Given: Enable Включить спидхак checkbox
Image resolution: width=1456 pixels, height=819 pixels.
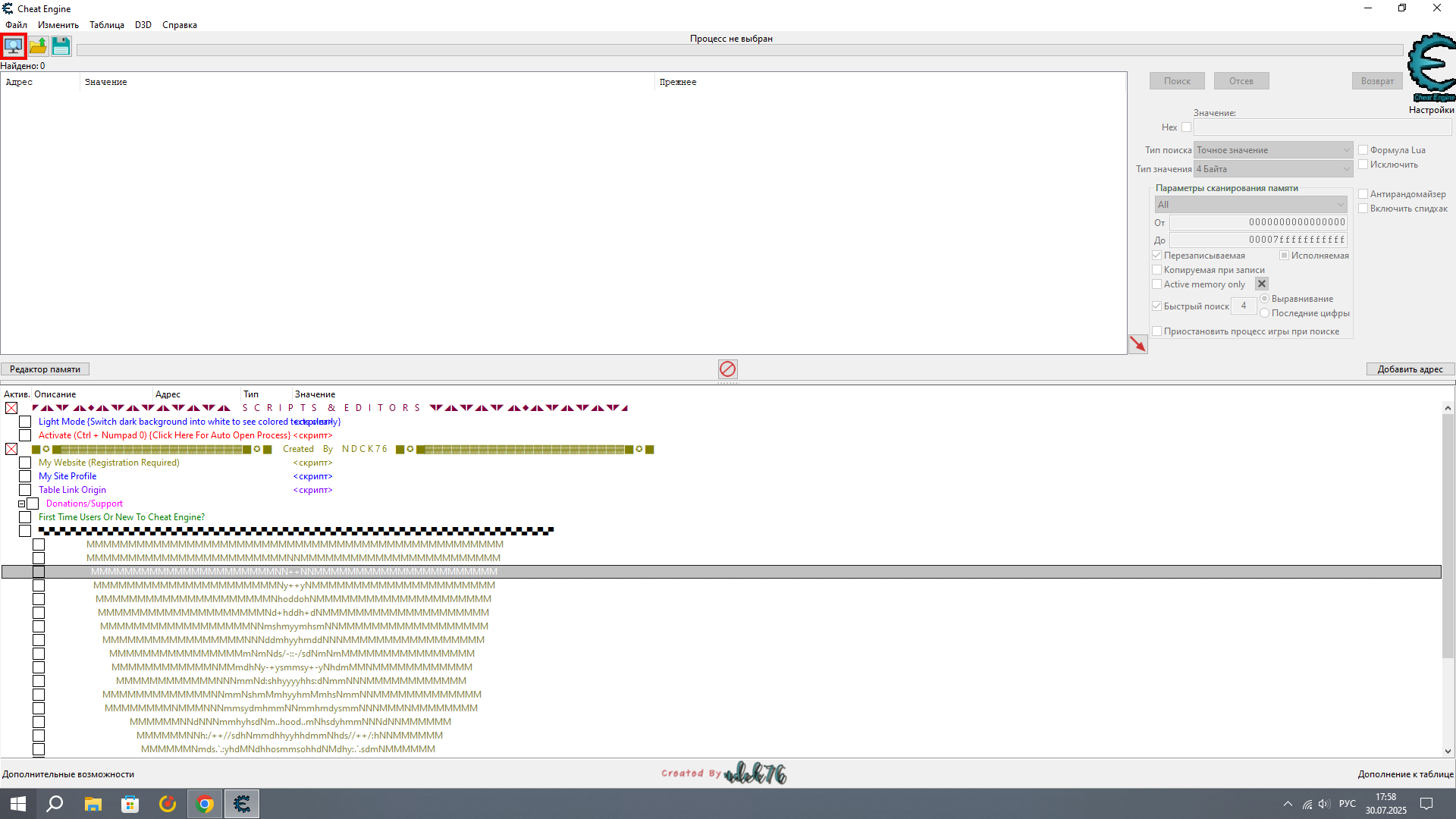Looking at the screenshot, I should click(1363, 209).
